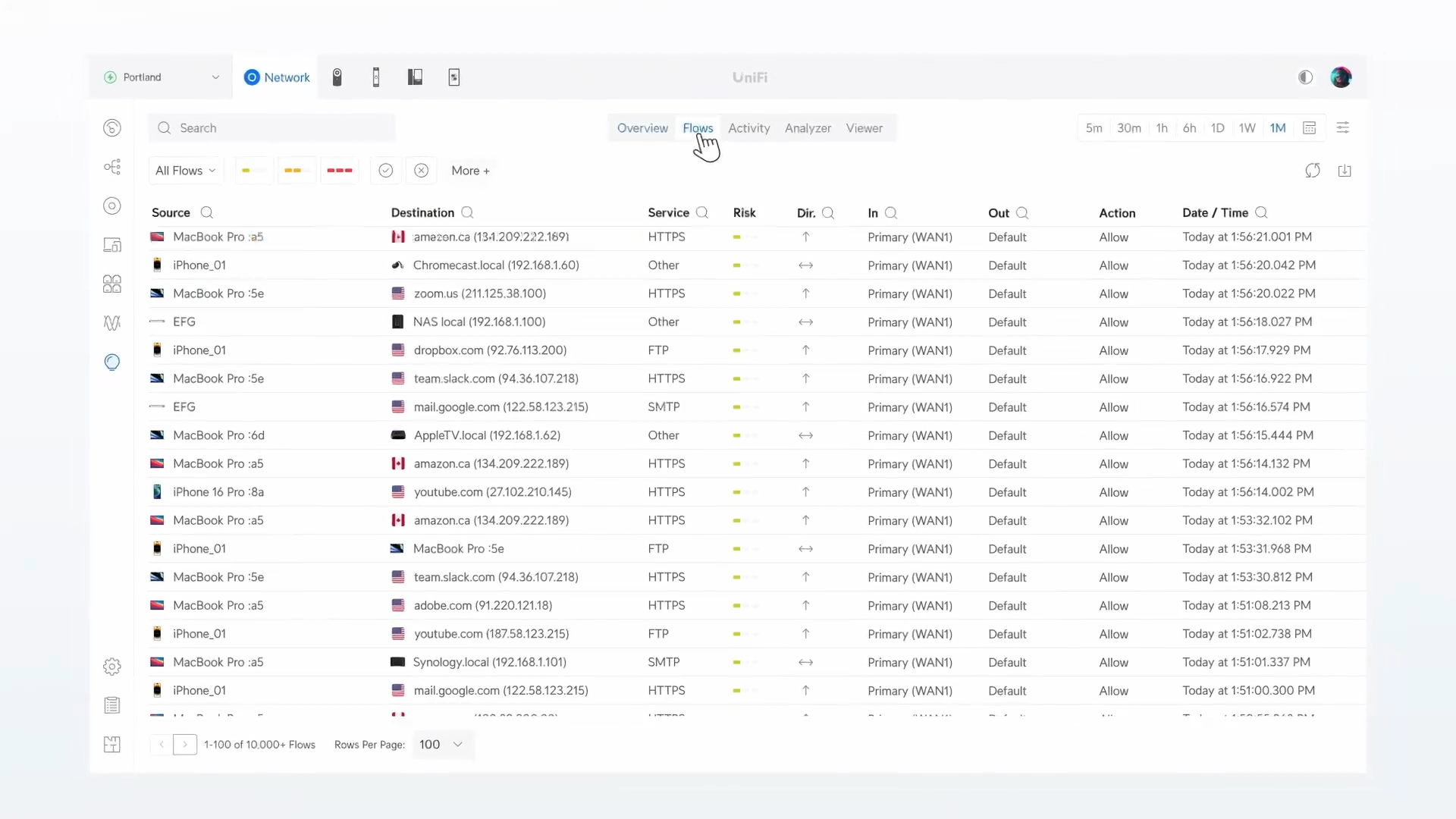Switch to the Overview tab
1456x819 pixels.
pos(642,128)
